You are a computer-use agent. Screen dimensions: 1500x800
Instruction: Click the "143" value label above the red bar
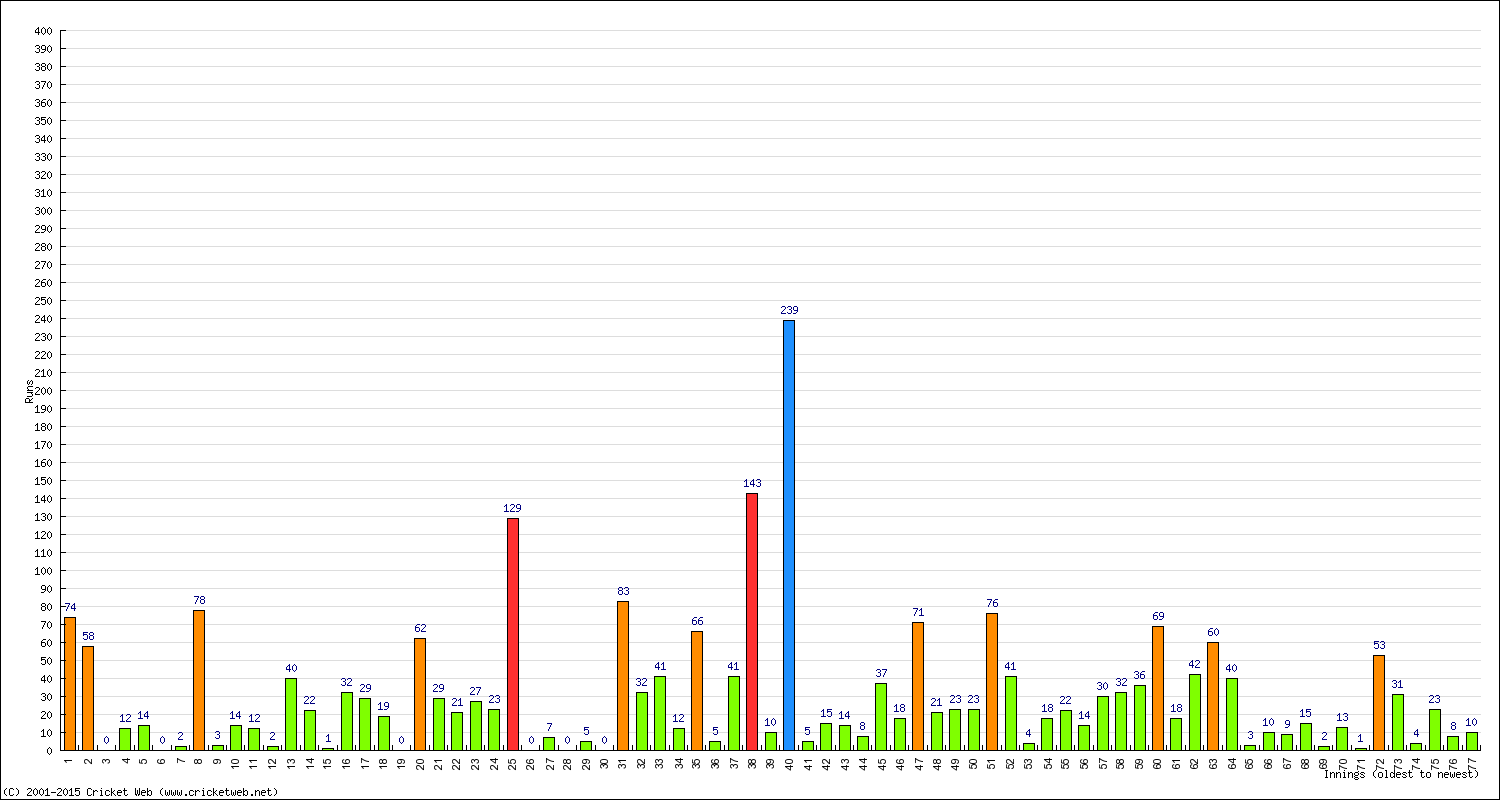(752, 483)
